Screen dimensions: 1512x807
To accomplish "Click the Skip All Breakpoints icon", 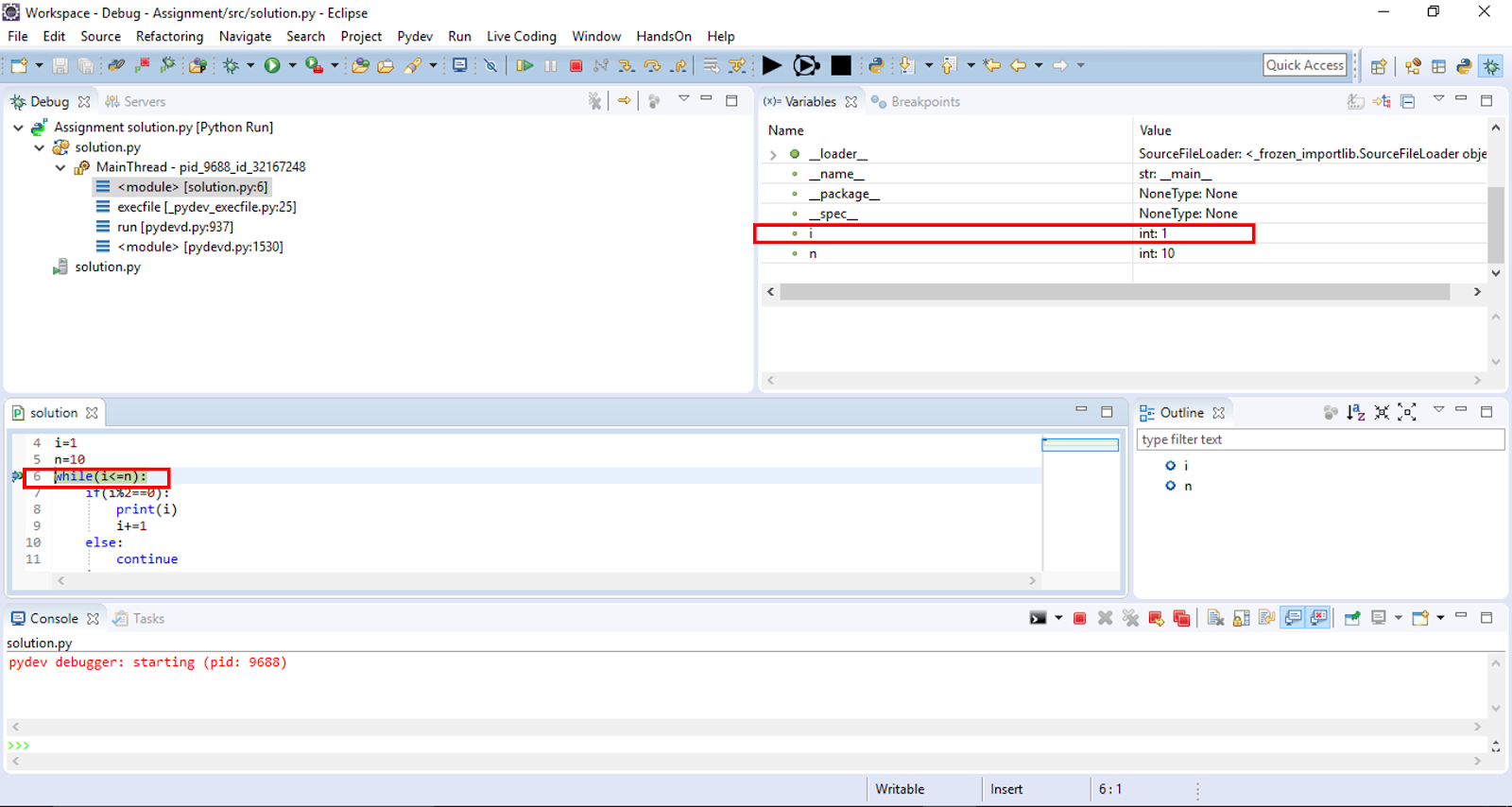I will click(490, 65).
